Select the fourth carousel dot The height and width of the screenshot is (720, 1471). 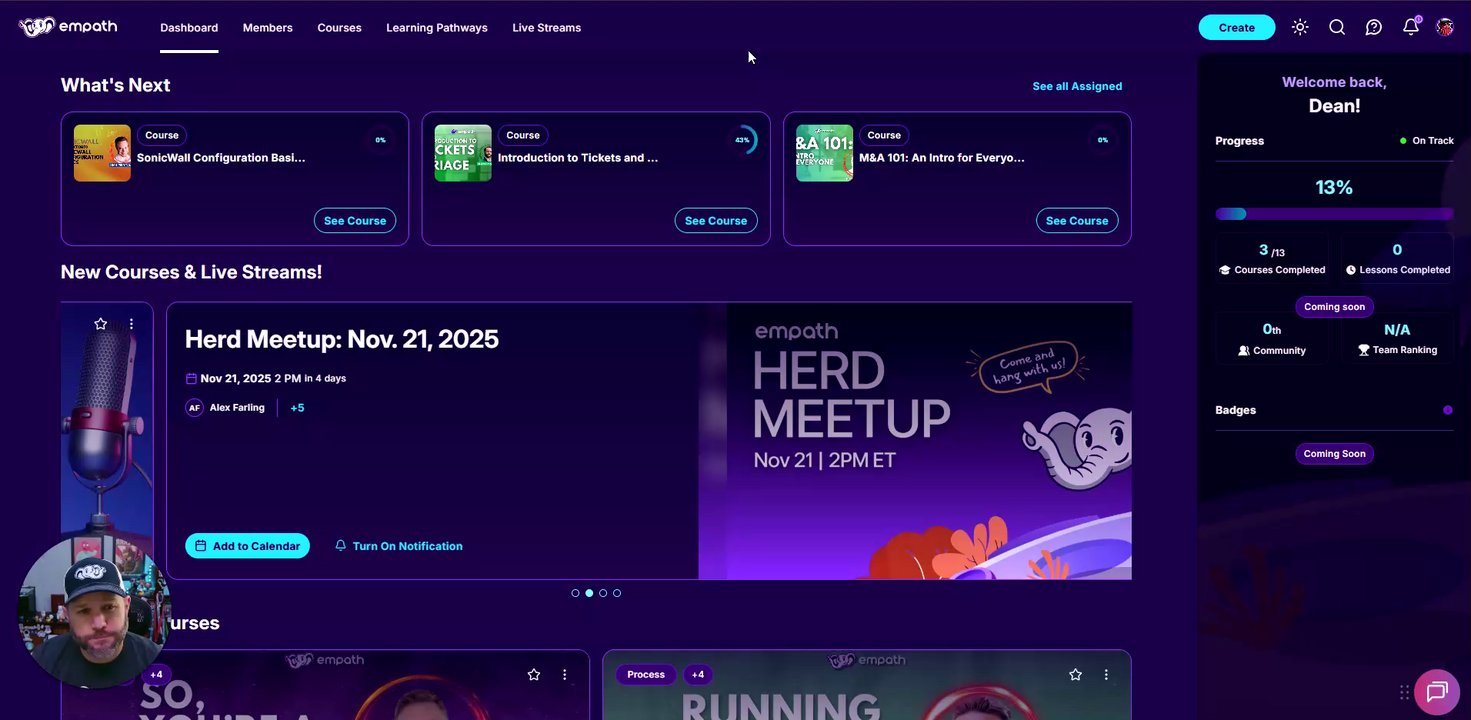click(x=617, y=593)
